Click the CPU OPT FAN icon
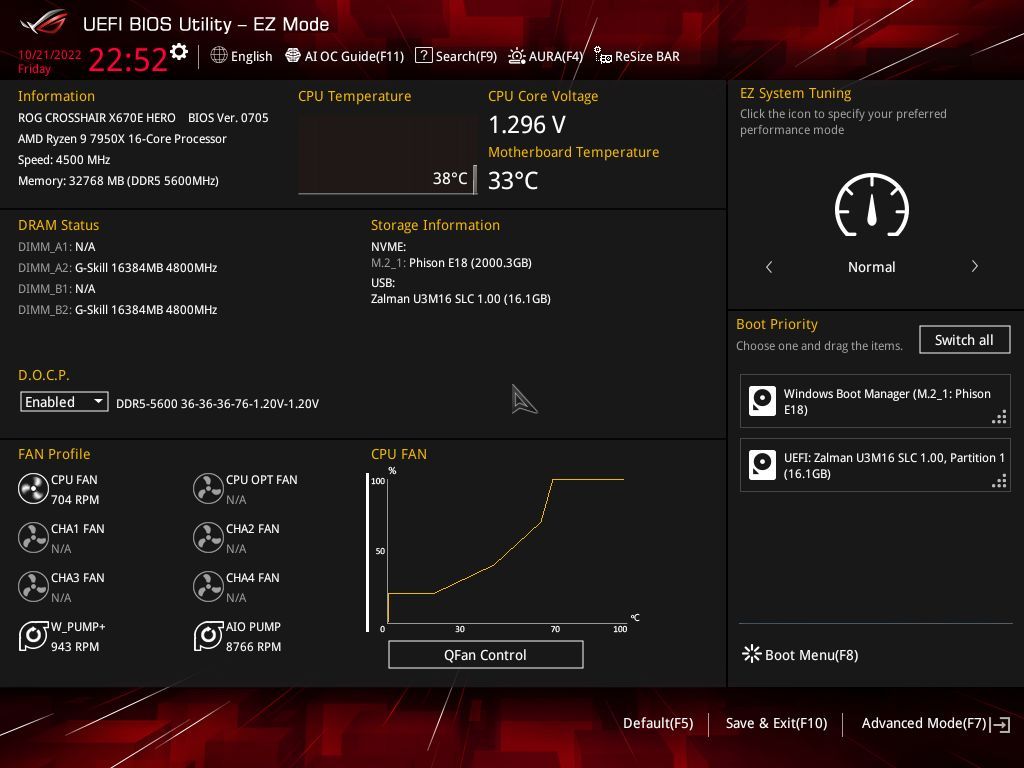1024x768 pixels. (208, 488)
